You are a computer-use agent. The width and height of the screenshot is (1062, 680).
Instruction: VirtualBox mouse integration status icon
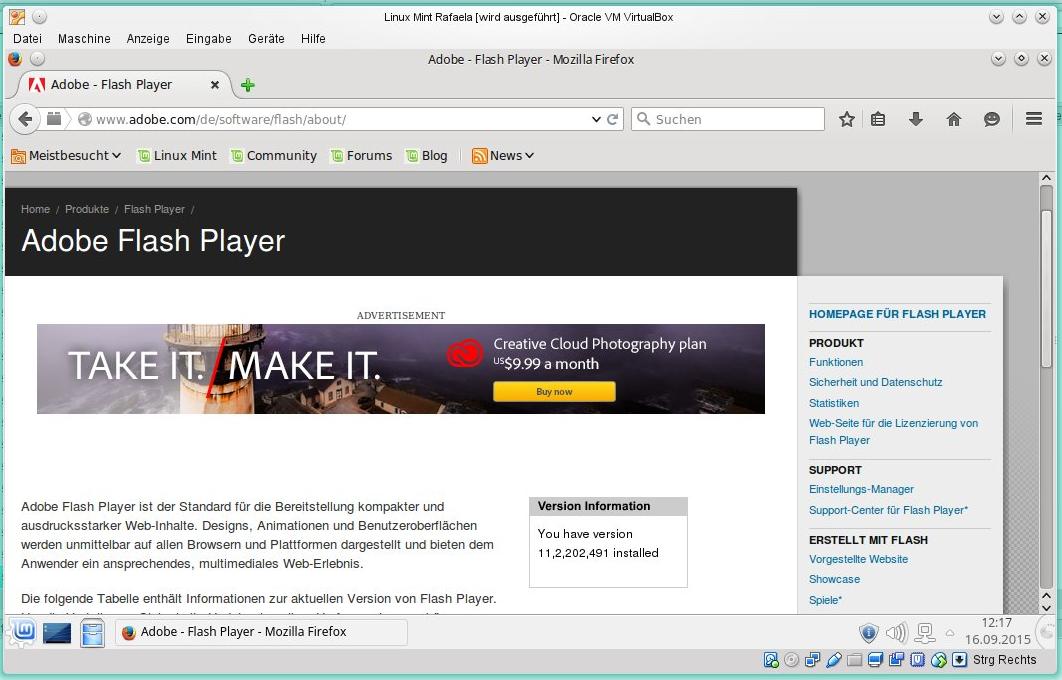click(939, 660)
